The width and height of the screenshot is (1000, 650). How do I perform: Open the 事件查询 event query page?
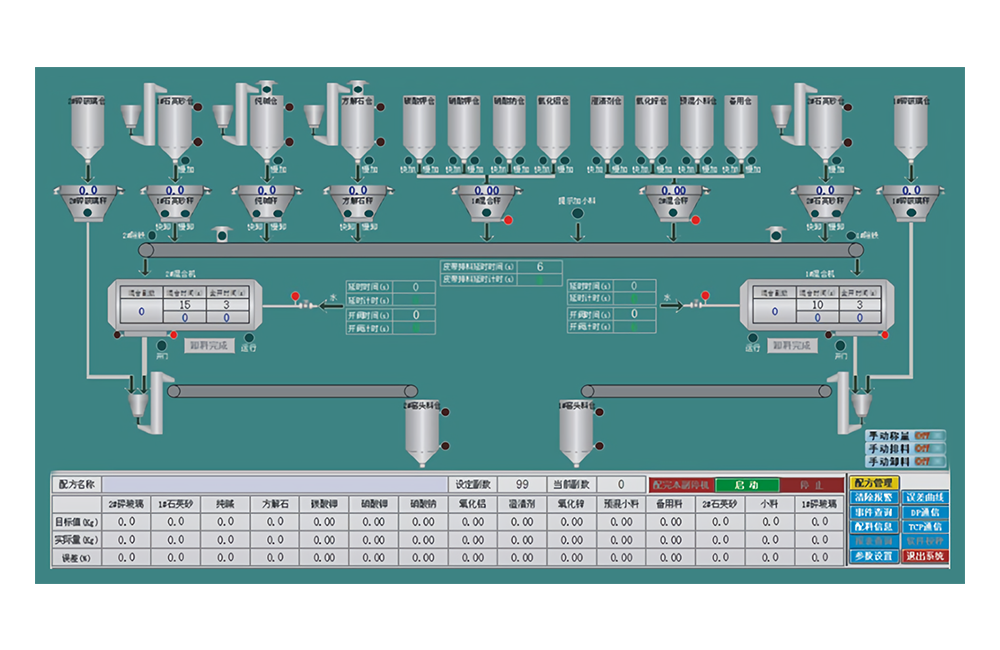[873, 512]
